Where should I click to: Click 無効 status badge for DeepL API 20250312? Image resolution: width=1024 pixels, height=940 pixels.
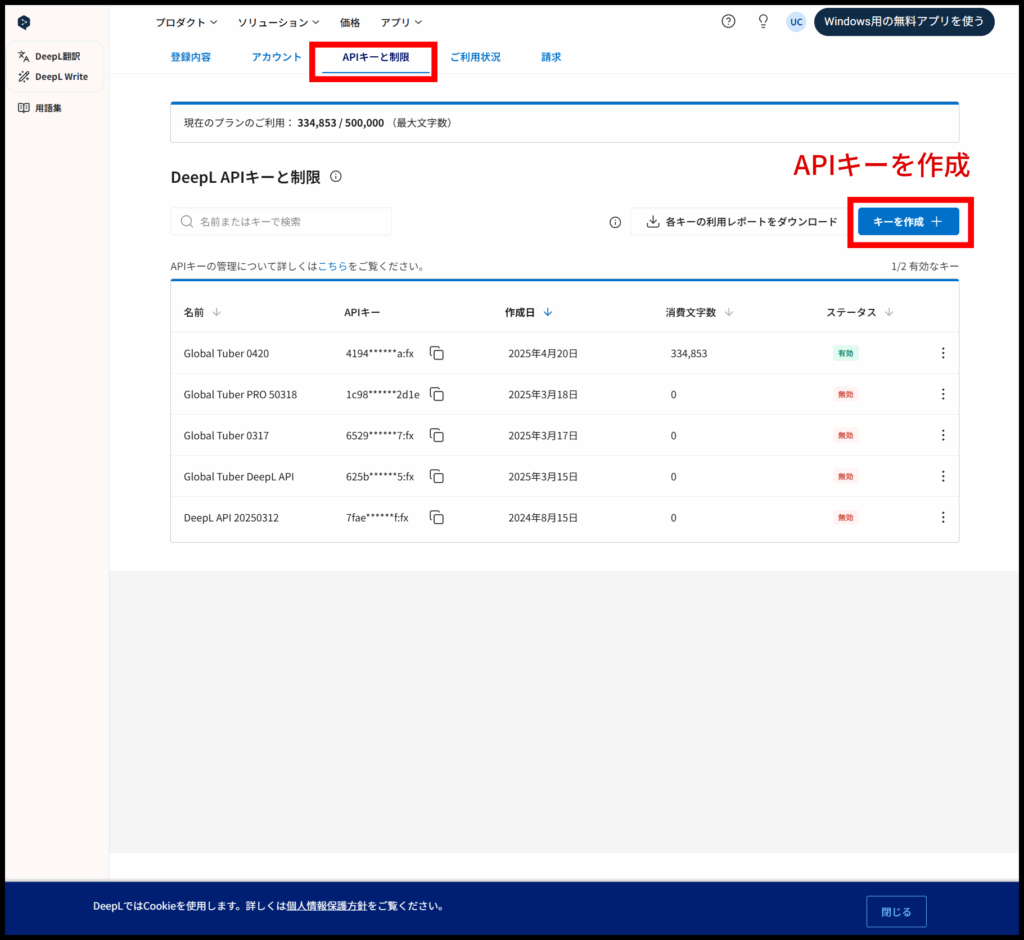(846, 518)
